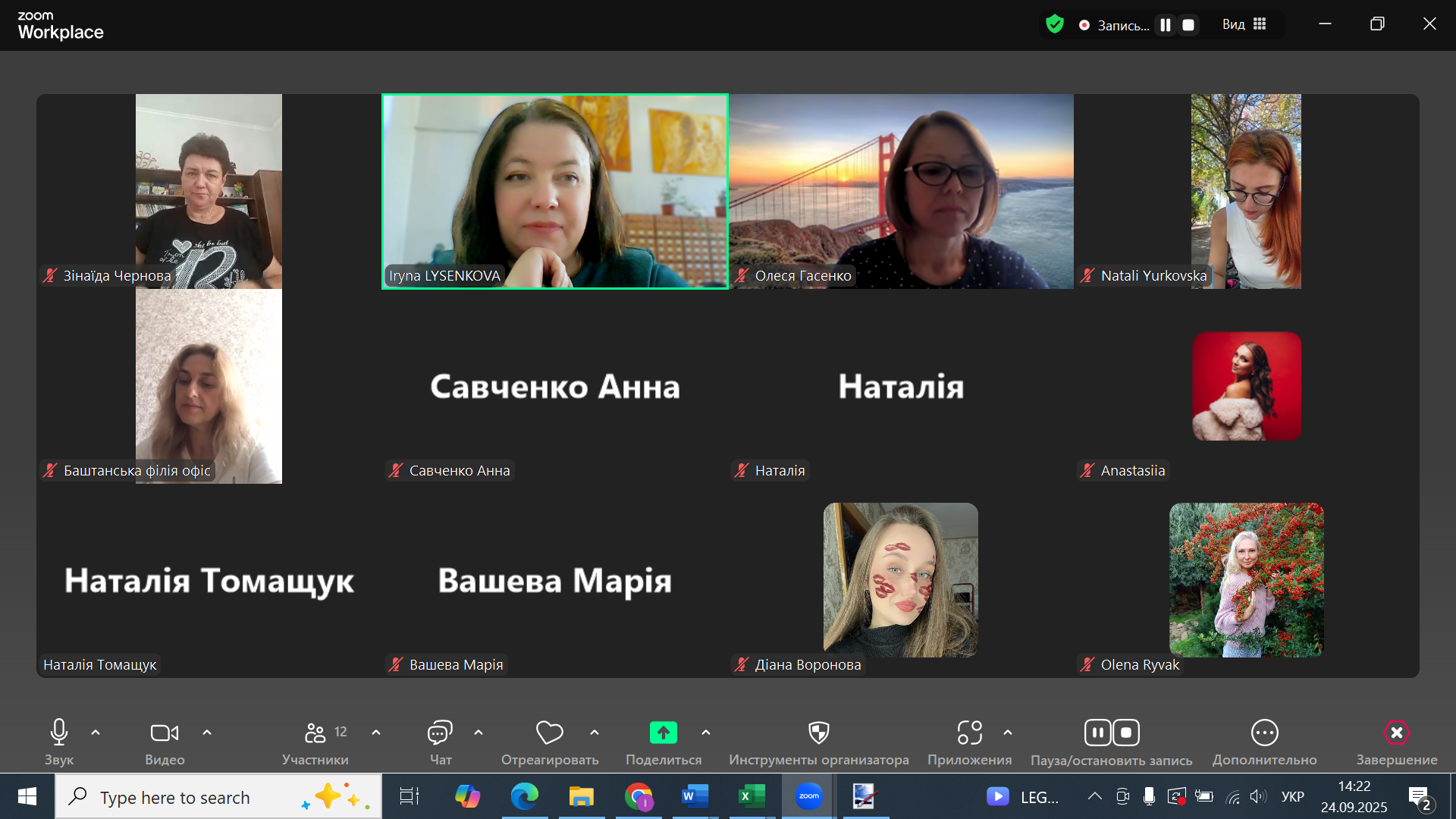Select Iryna LYSENKOVA video tile
The image size is (1456, 819).
pos(554,191)
